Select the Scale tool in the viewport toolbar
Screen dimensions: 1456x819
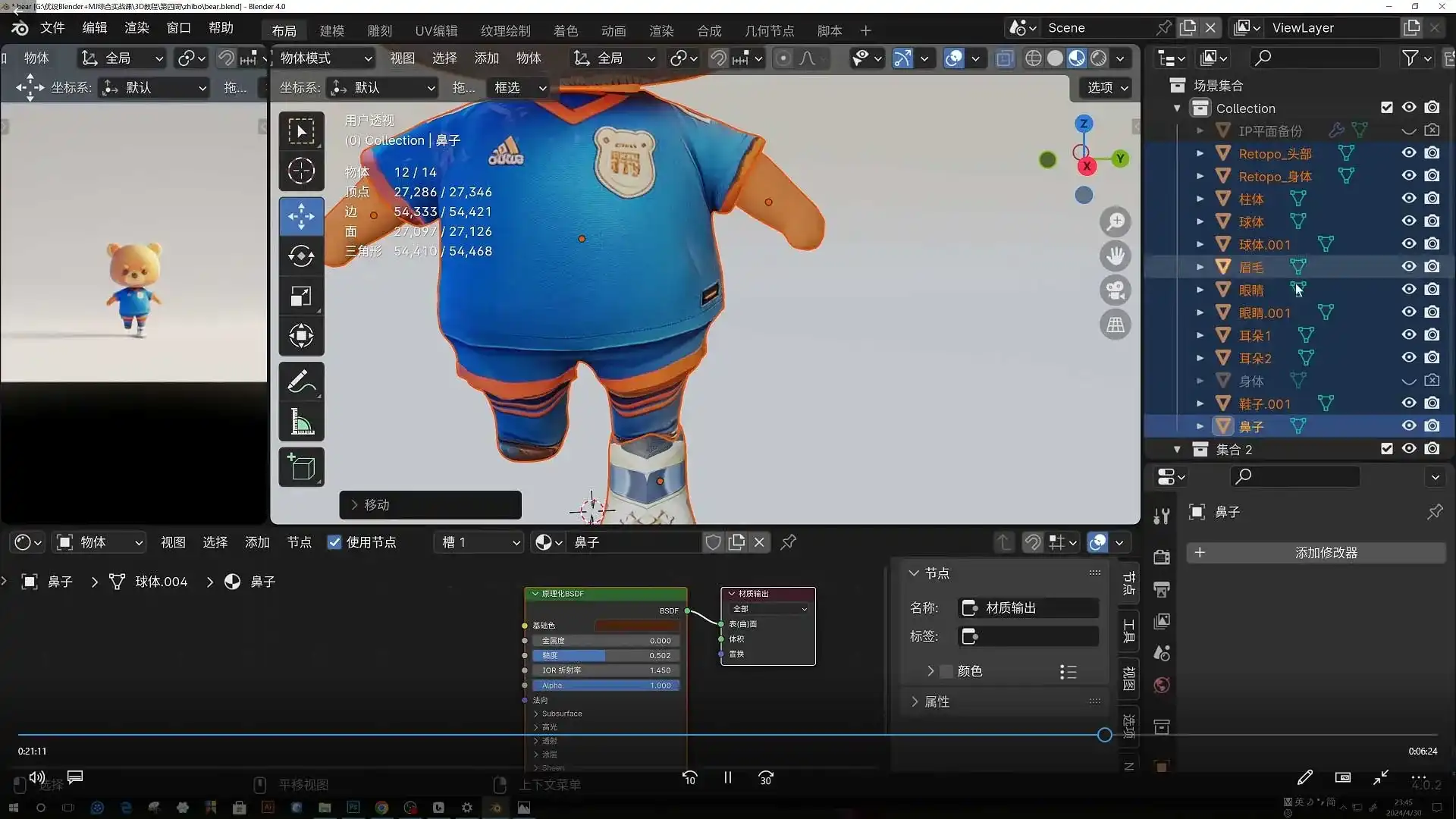tap(301, 297)
